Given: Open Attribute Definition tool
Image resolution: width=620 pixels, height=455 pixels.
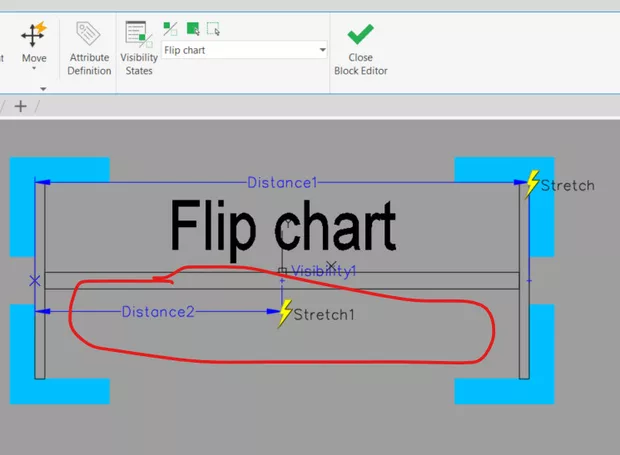Looking at the screenshot, I should pos(89,48).
